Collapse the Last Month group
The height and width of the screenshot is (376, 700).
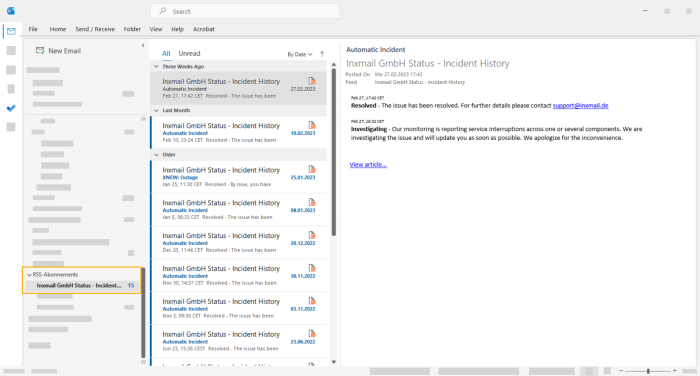(156, 110)
